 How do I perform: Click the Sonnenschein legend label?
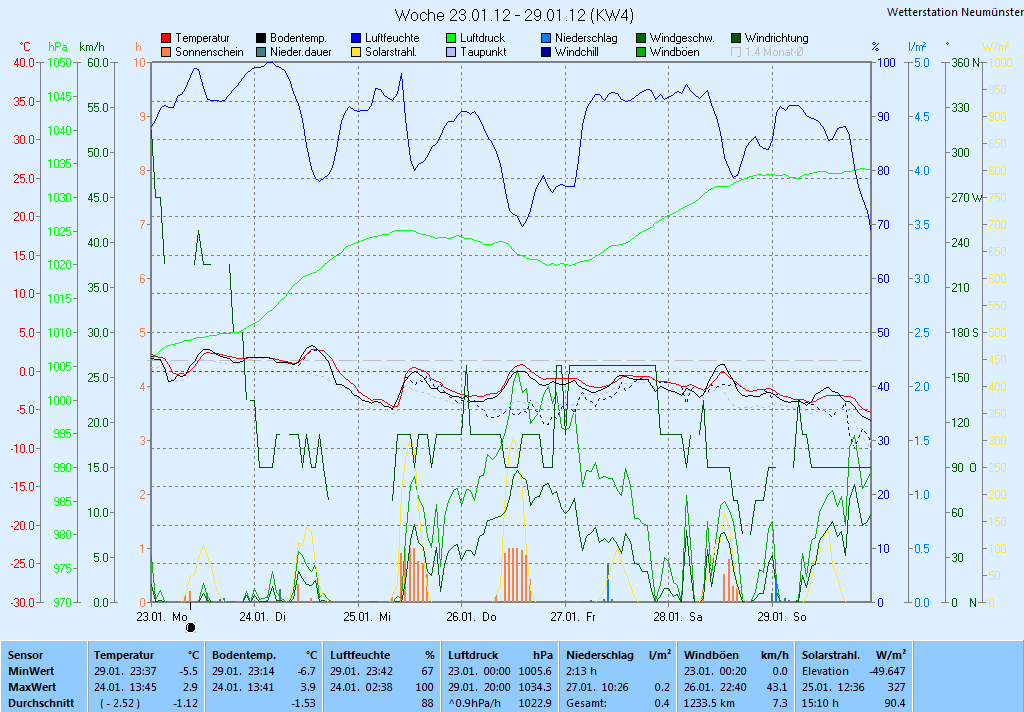209,52
